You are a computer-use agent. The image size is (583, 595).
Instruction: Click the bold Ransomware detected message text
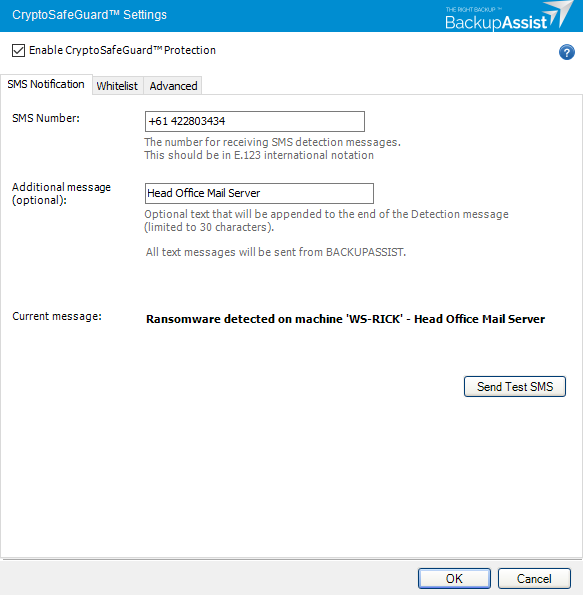click(345, 319)
